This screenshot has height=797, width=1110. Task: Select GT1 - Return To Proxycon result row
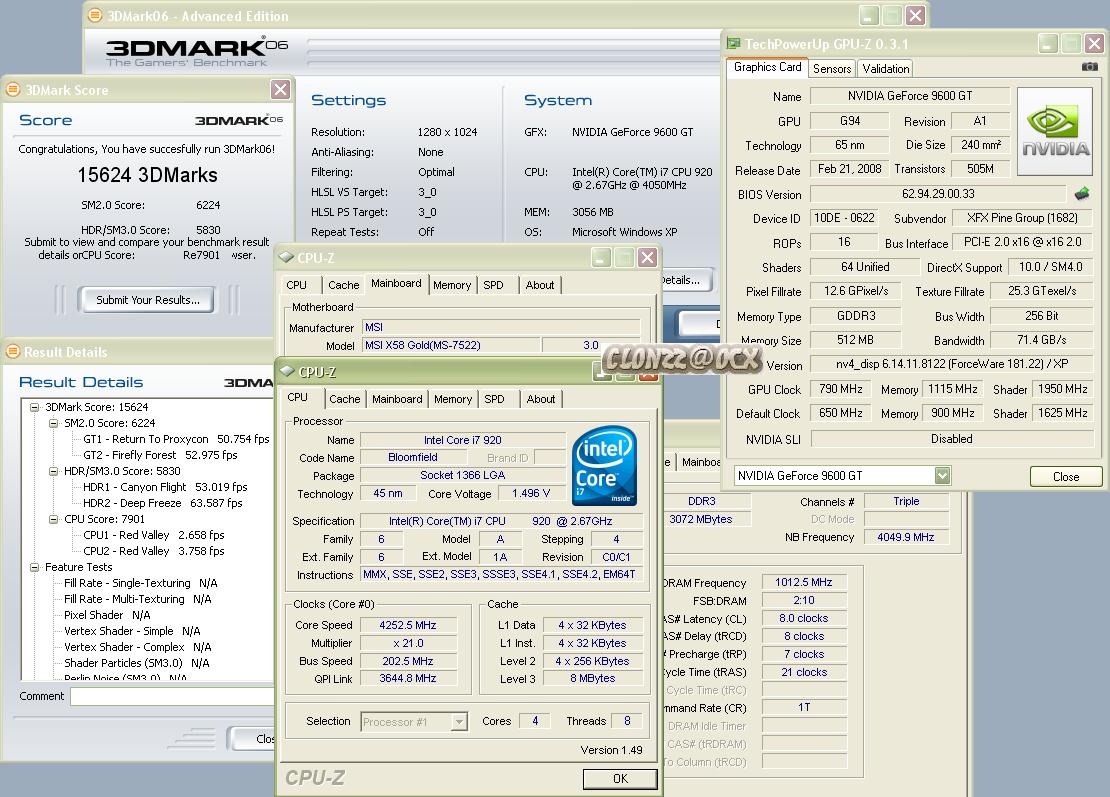(x=176, y=440)
